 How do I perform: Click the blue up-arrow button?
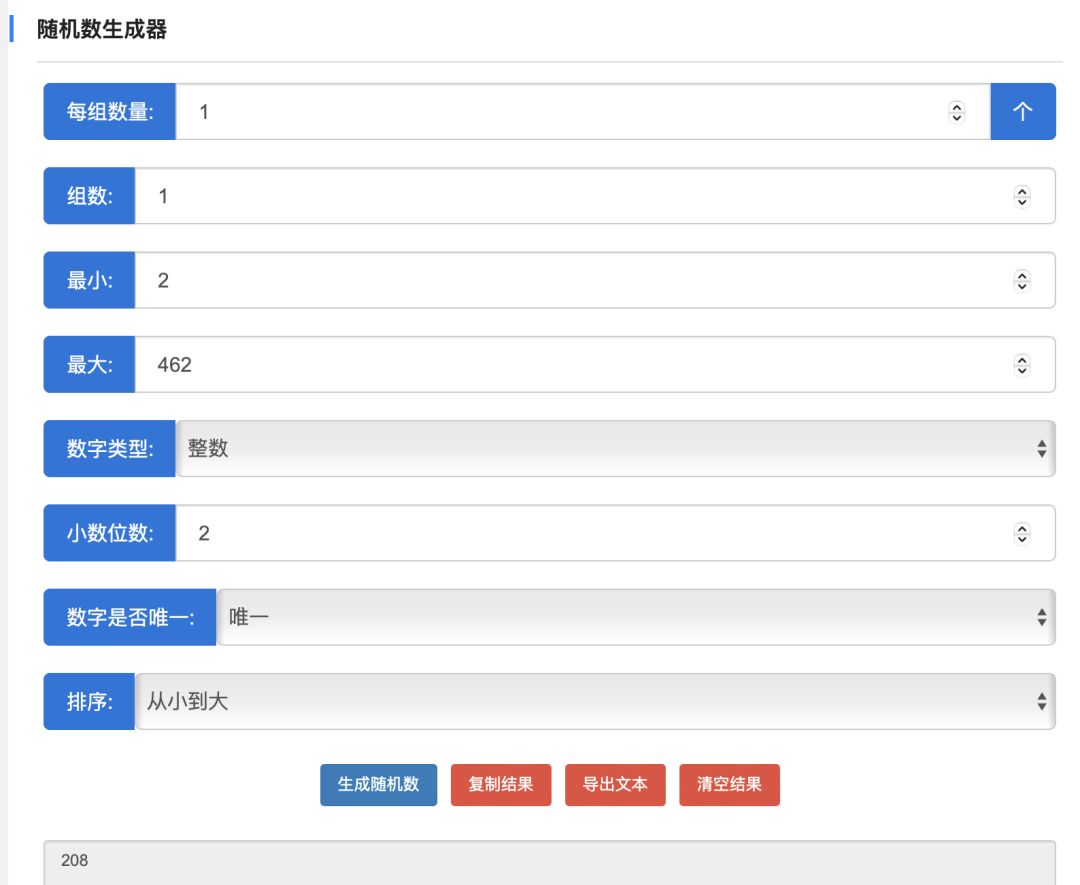(x=1022, y=111)
